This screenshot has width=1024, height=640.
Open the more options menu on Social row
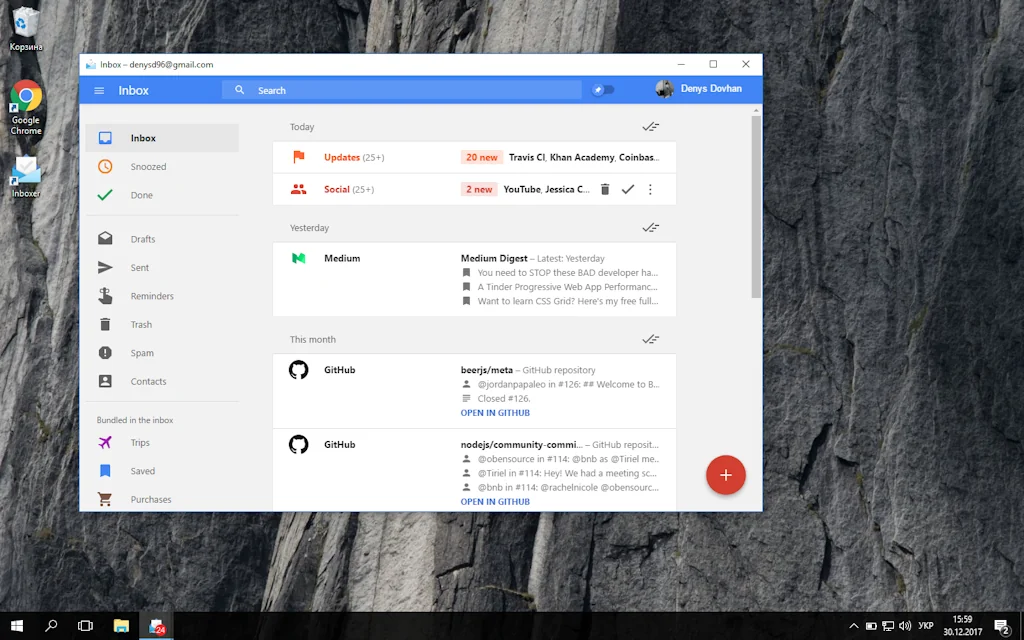(651, 188)
